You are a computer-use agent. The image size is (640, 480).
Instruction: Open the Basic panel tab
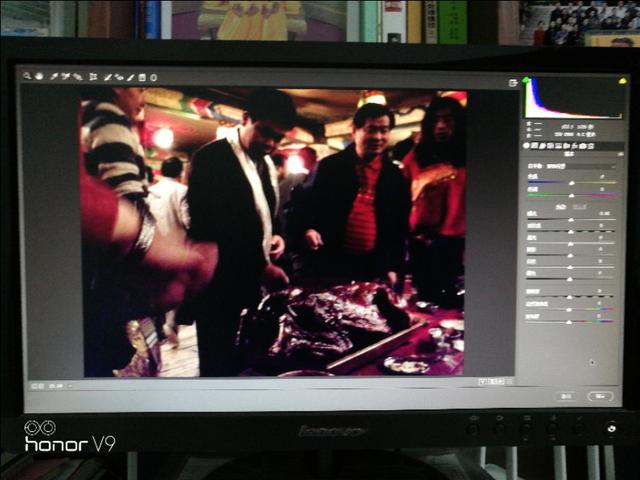(x=526, y=146)
